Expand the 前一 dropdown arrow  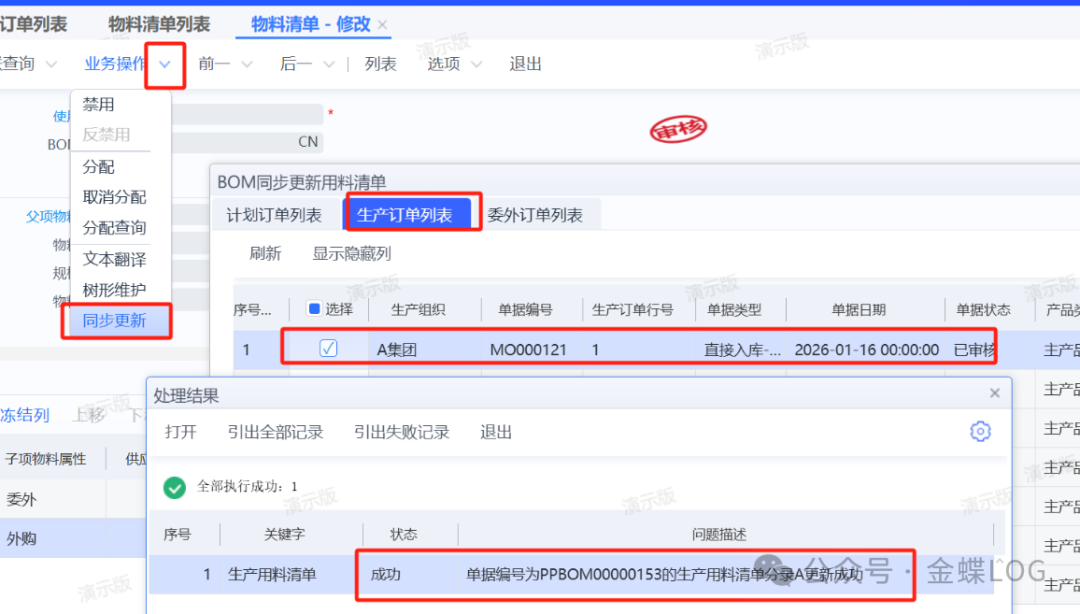click(x=247, y=64)
